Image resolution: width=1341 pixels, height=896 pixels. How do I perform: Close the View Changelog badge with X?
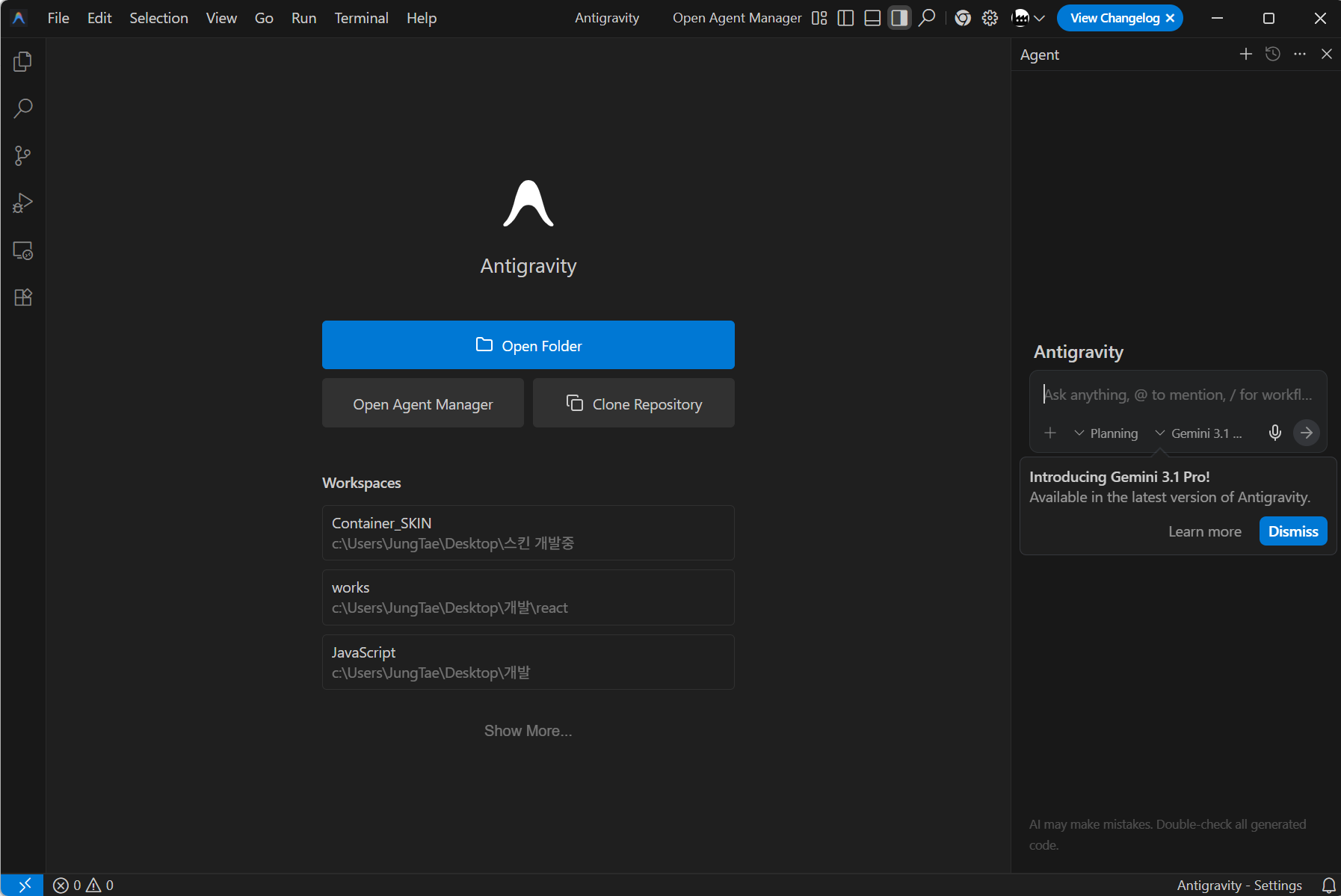[x=1170, y=18]
